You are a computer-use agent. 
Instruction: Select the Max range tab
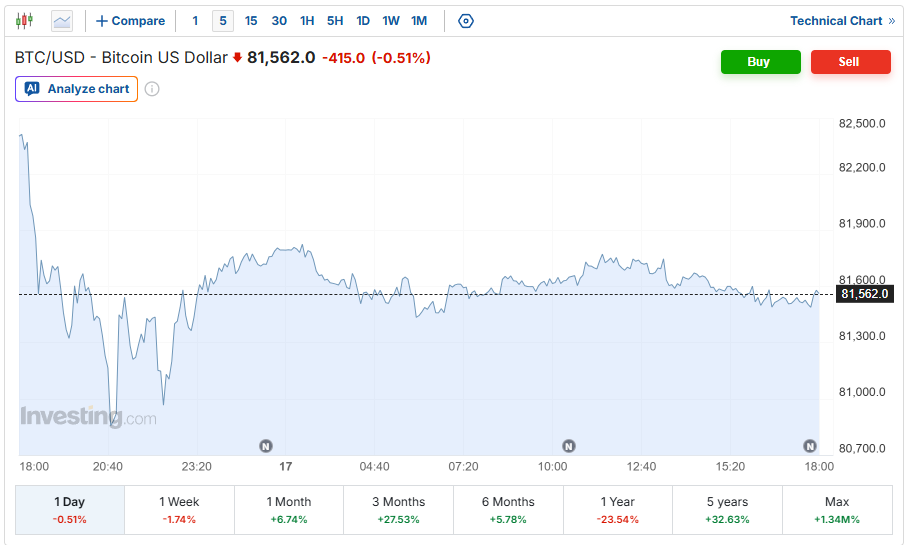[837, 510]
